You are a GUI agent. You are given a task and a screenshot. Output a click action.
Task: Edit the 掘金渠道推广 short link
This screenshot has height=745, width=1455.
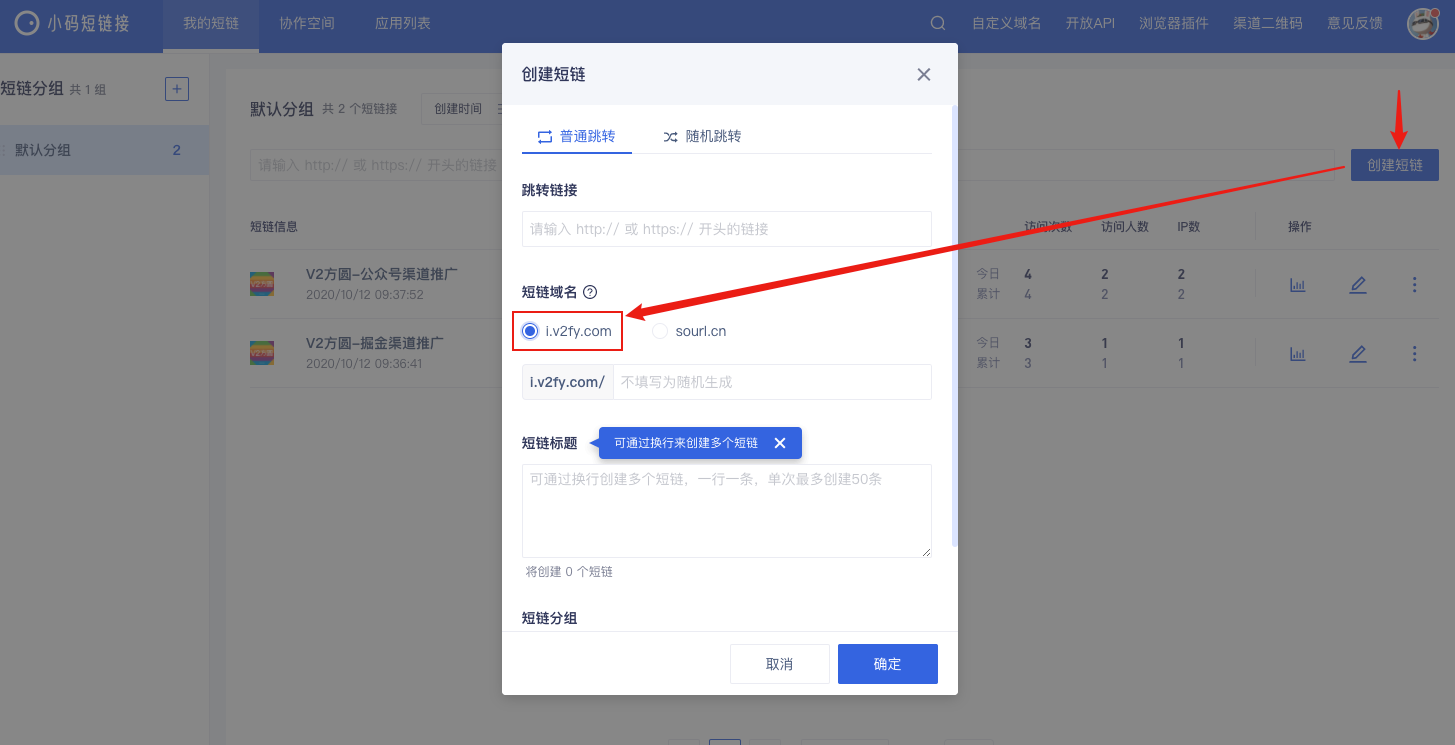click(x=1357, y=353)
